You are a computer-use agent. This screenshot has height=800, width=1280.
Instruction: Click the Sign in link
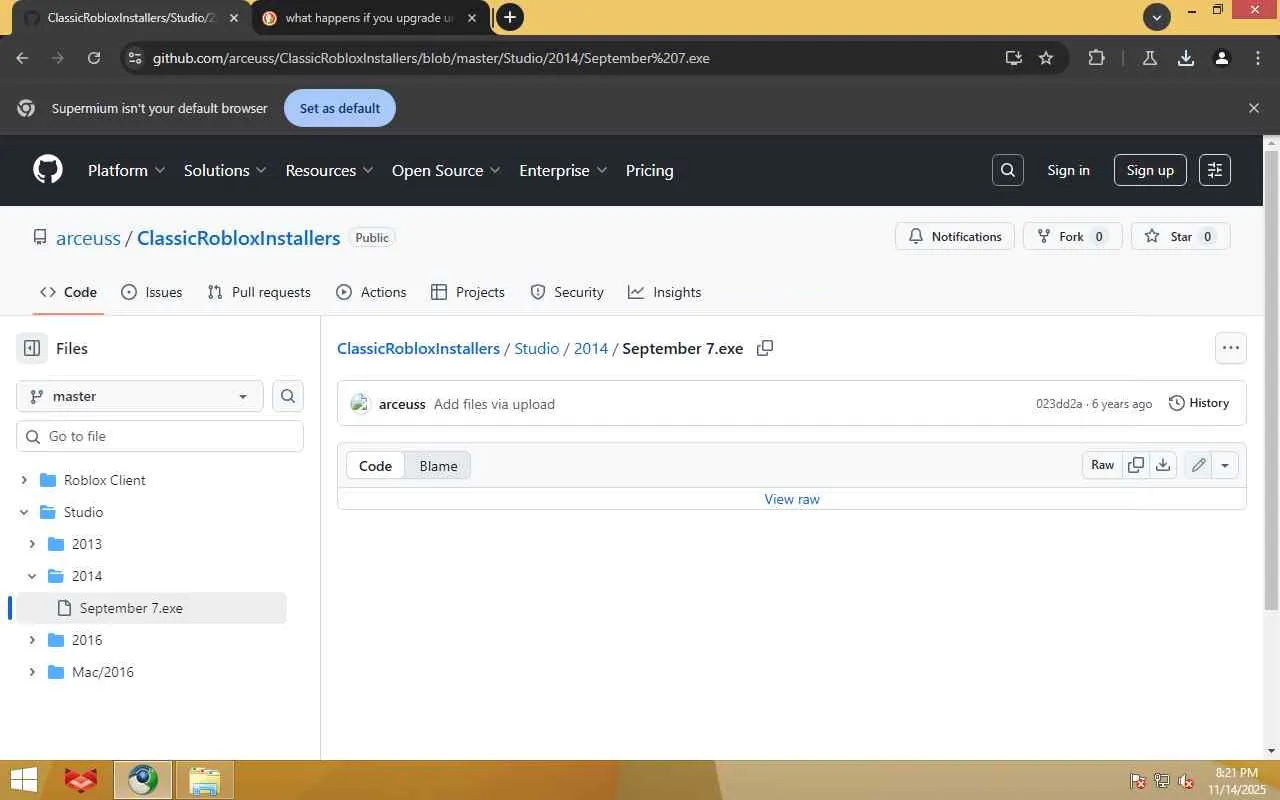1068,170
